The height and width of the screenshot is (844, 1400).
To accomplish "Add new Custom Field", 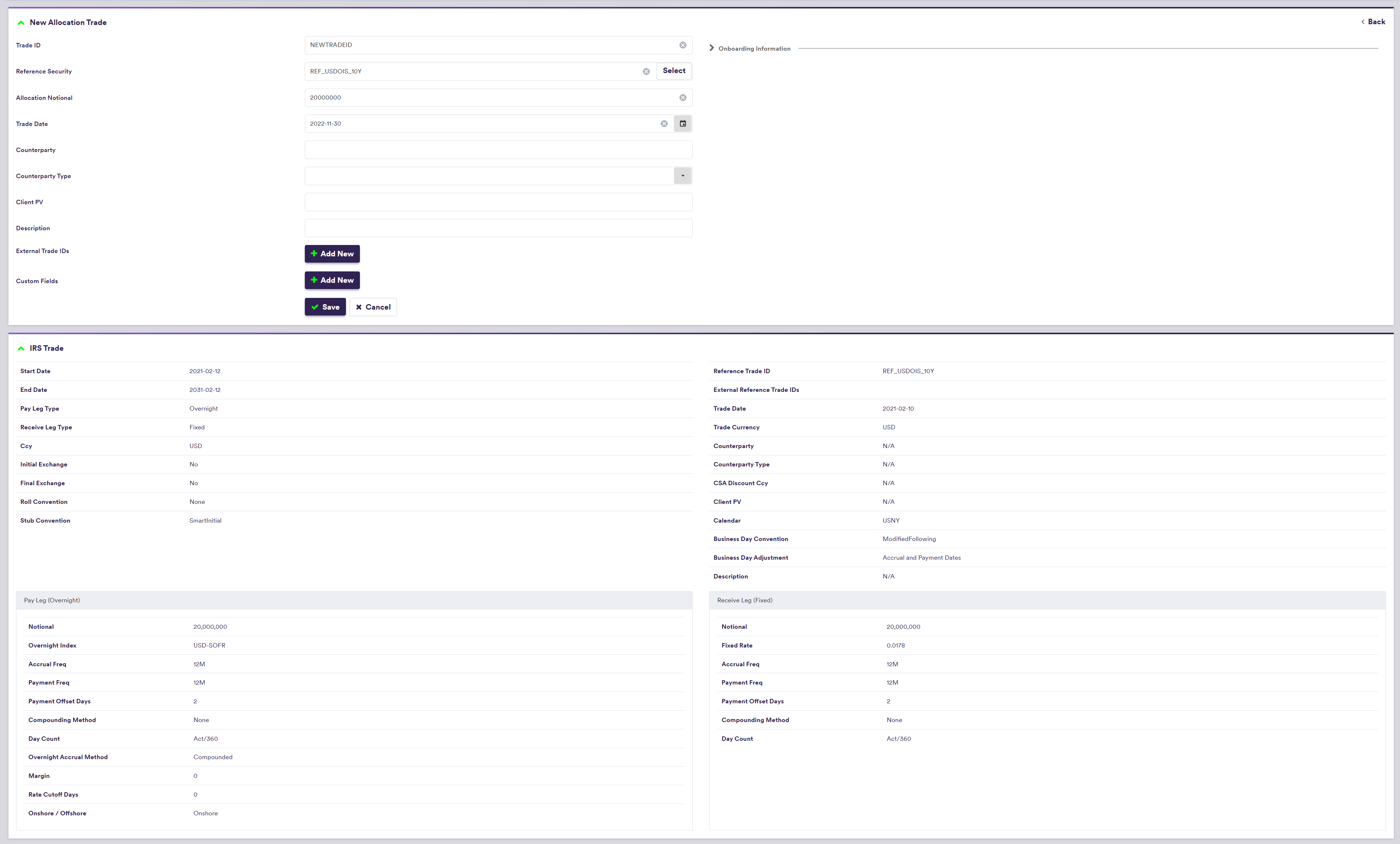I will click(332, 280).
